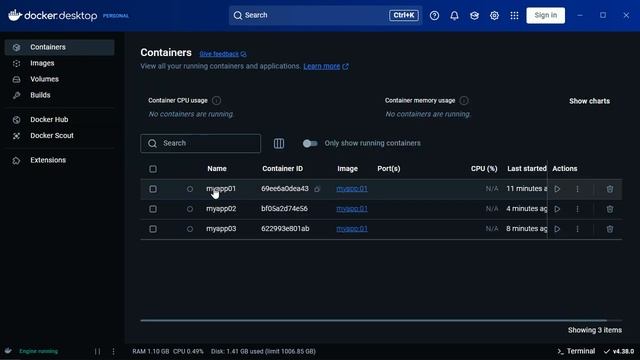This screenshot has width=640, height=360.
Task: Click the Sign in button
Action: click(x=546, y=16)
